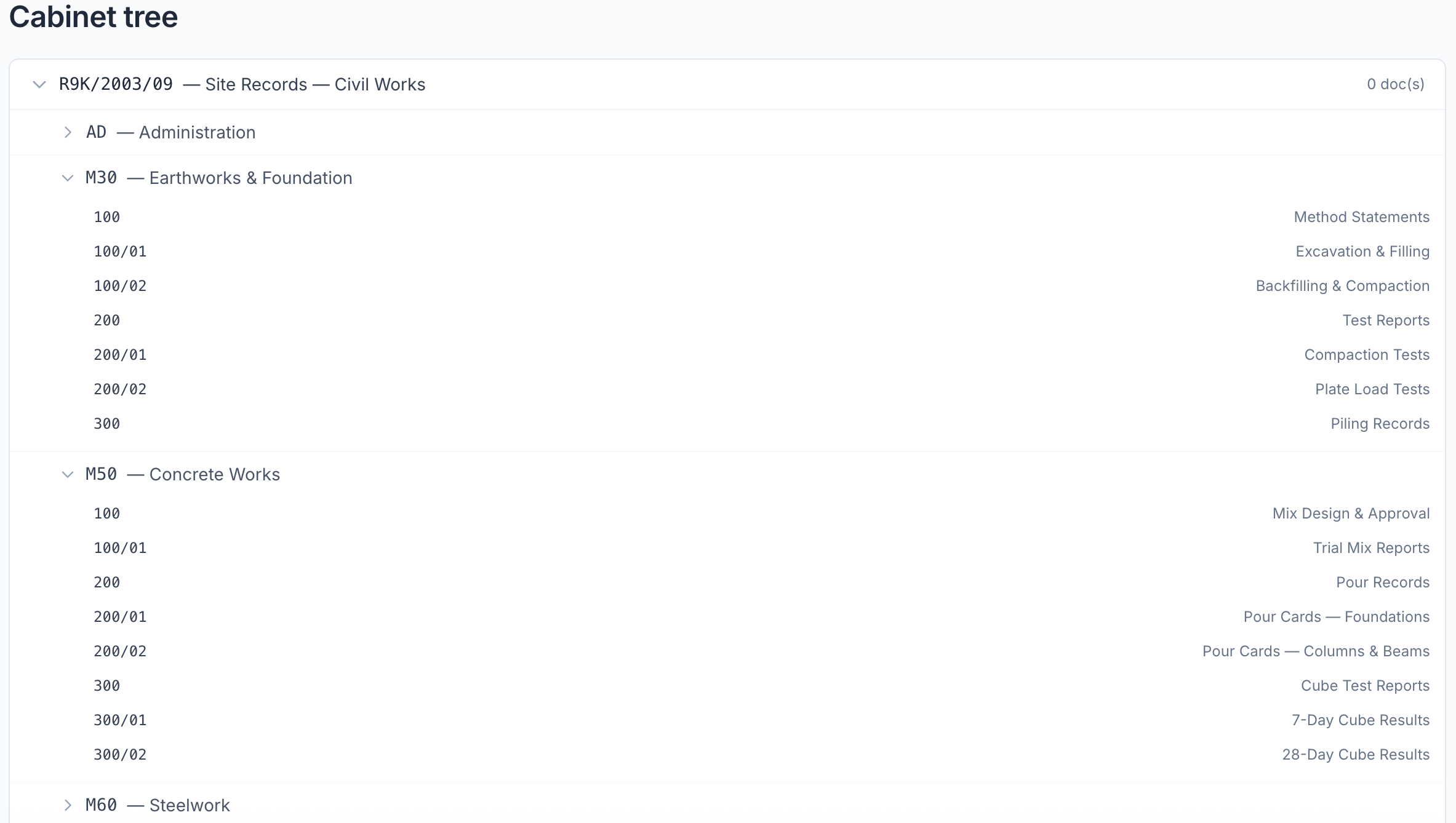Select the AD — Administration label

point(170,132)
